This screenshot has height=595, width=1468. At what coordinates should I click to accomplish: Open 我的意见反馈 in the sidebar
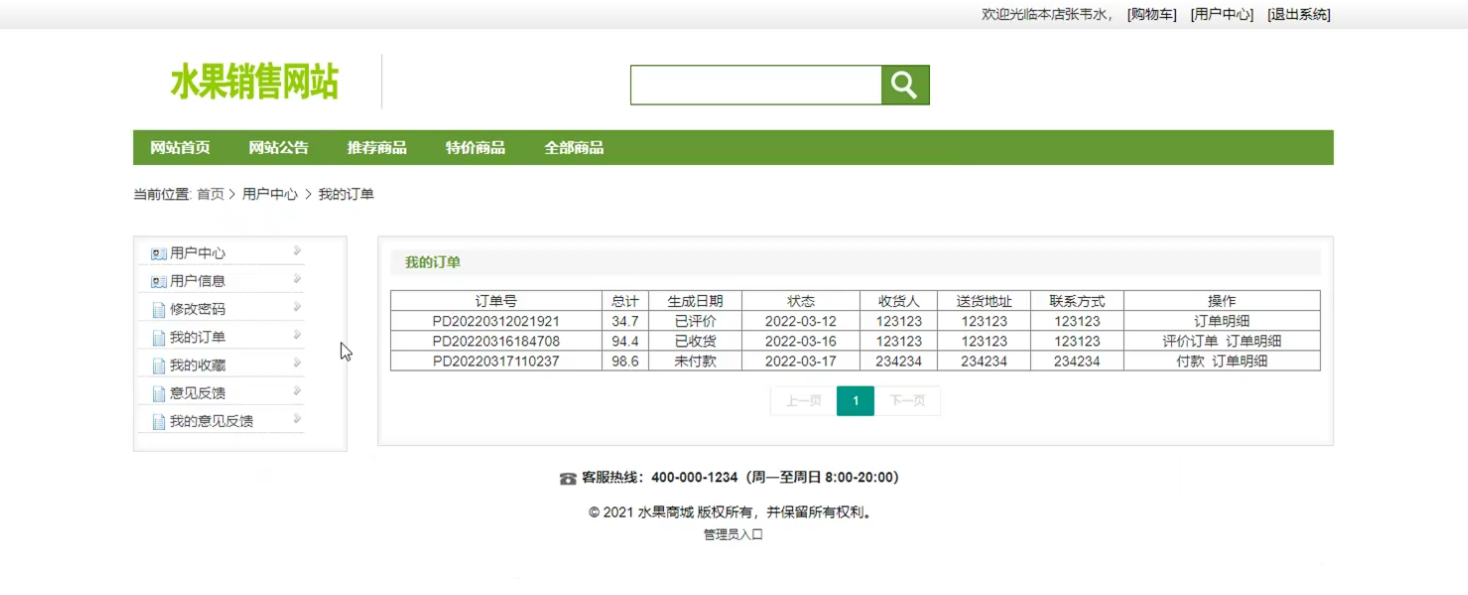coord(212,422)
